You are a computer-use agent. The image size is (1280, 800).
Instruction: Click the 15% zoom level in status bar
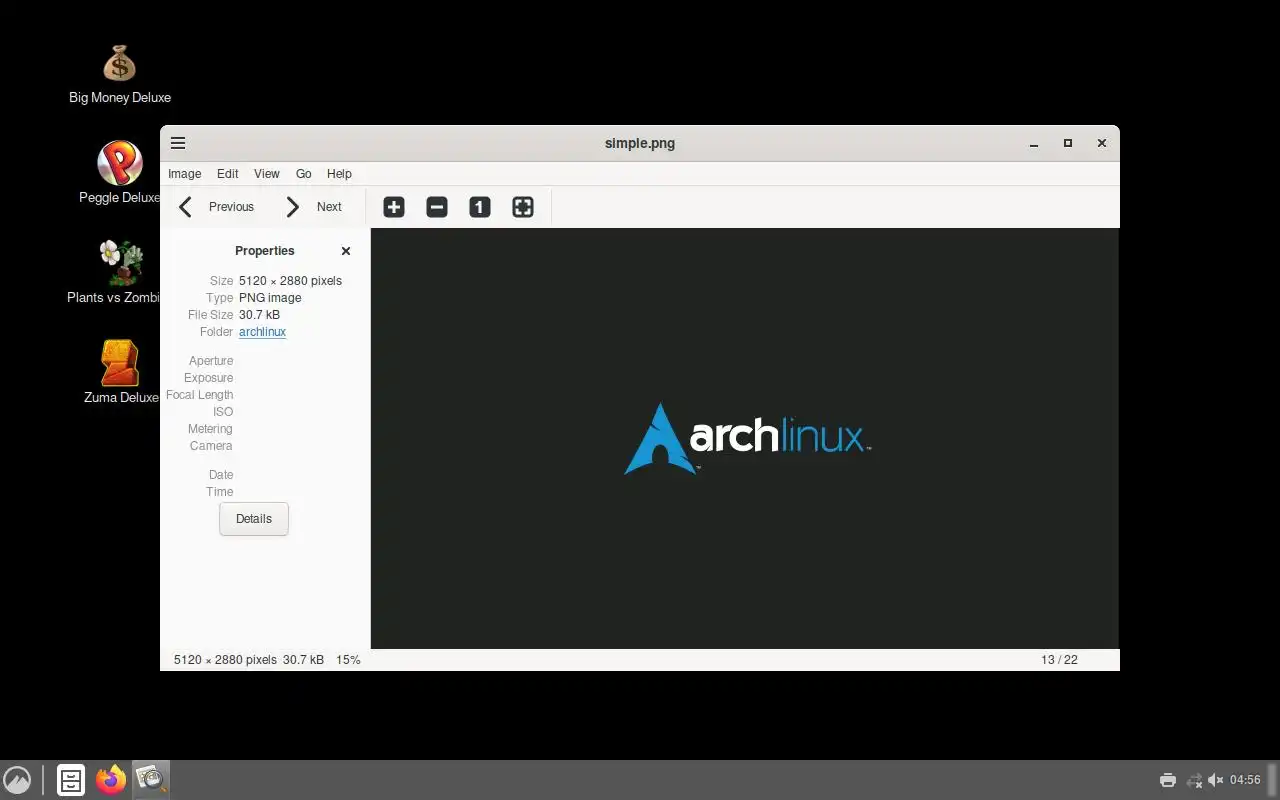348,660
